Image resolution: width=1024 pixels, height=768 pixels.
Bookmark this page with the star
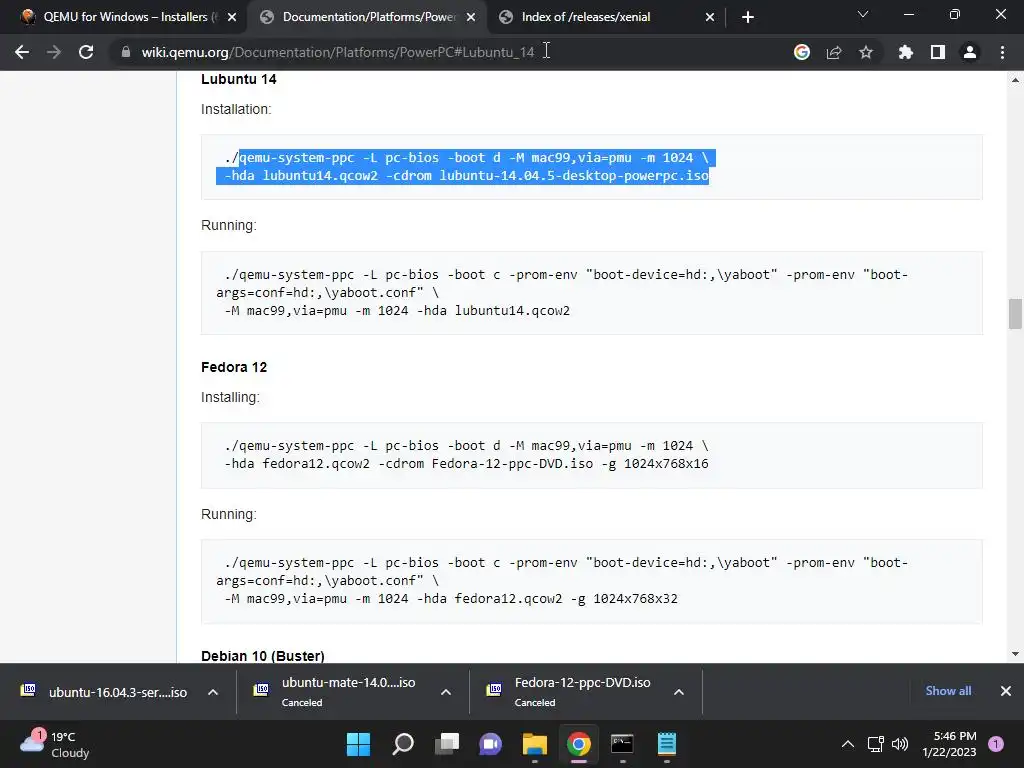(x=866, y=52)
